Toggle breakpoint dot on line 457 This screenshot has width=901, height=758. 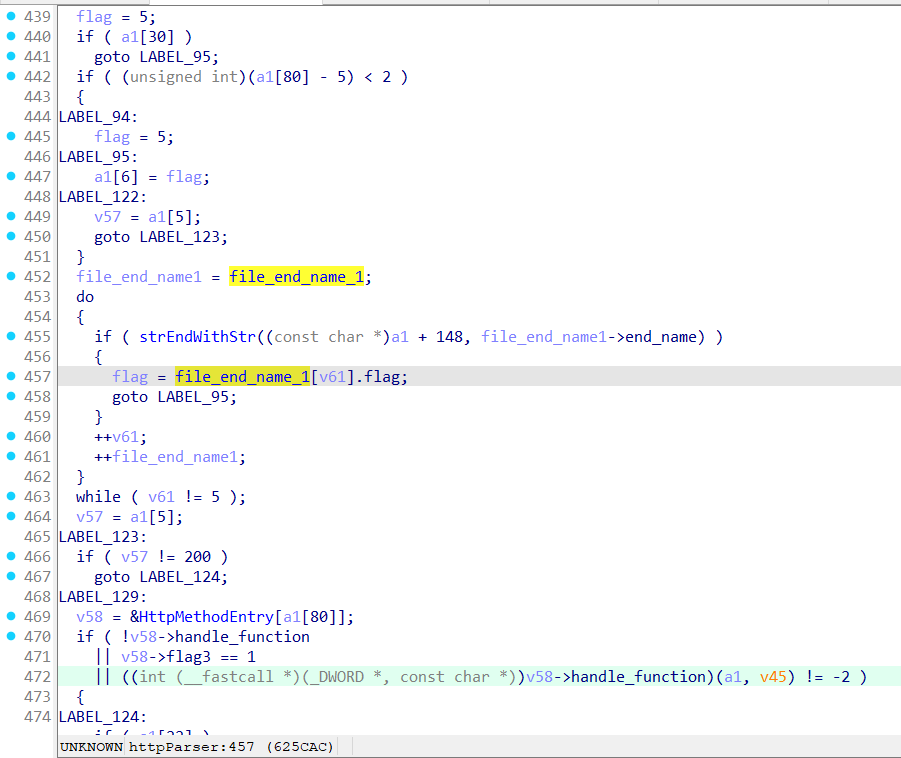[10, 376]
